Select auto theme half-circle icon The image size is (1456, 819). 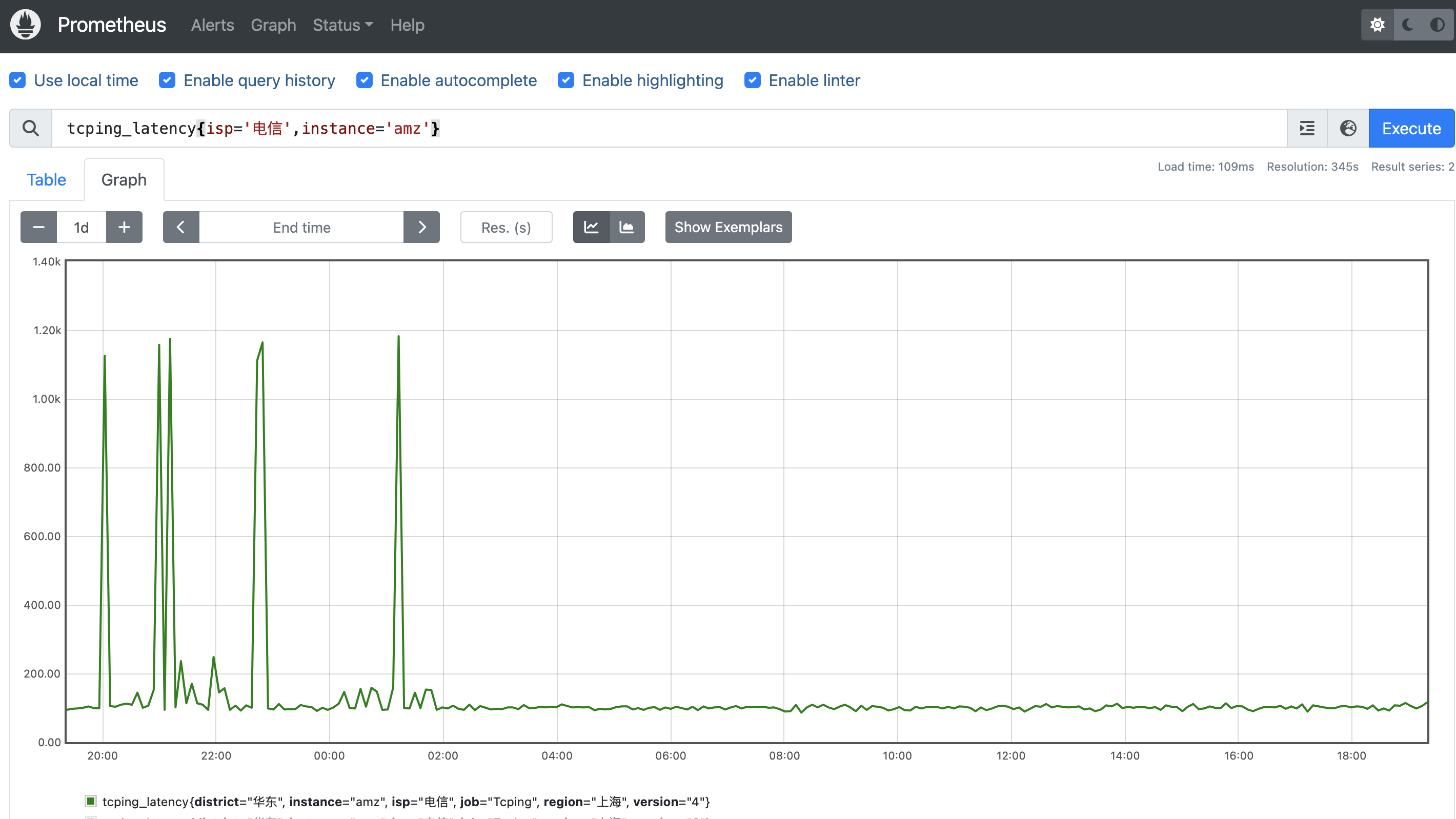coord(1437,25)
